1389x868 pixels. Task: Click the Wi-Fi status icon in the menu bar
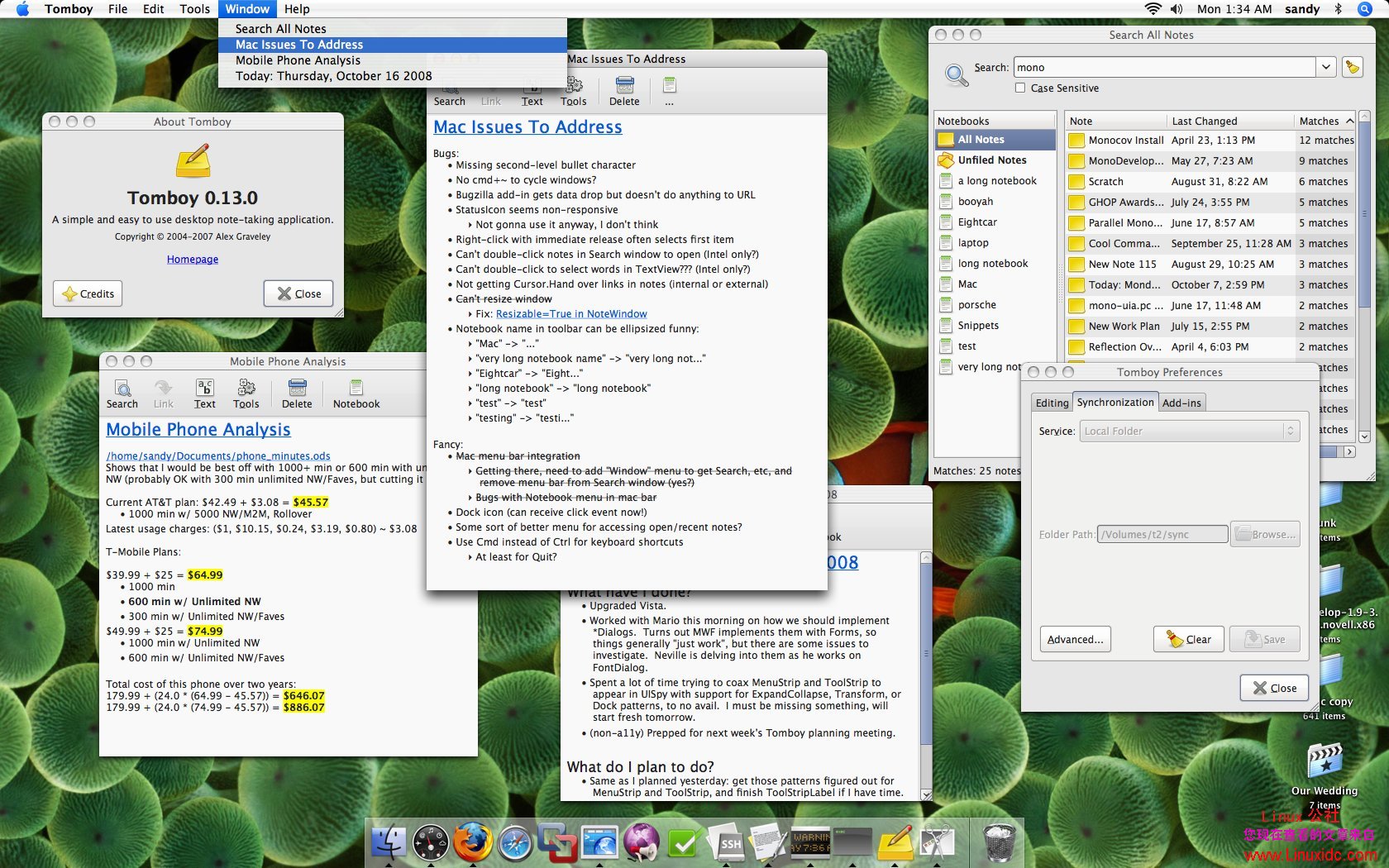point(1153,9)
